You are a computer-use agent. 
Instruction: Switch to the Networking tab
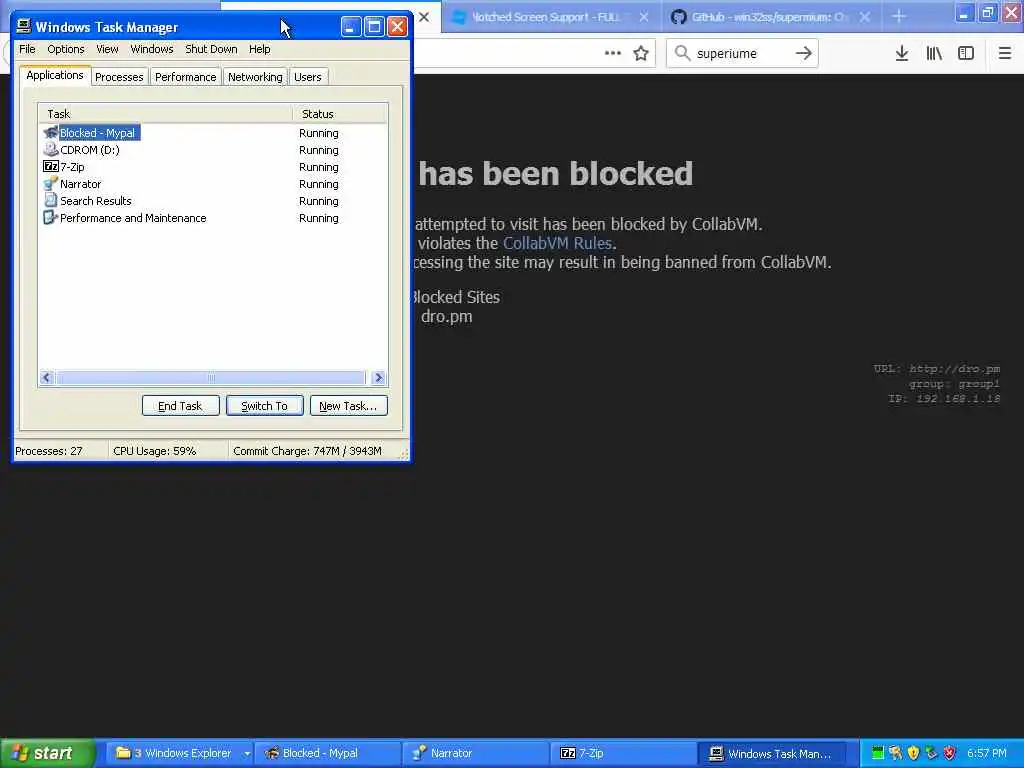(255, 77)
